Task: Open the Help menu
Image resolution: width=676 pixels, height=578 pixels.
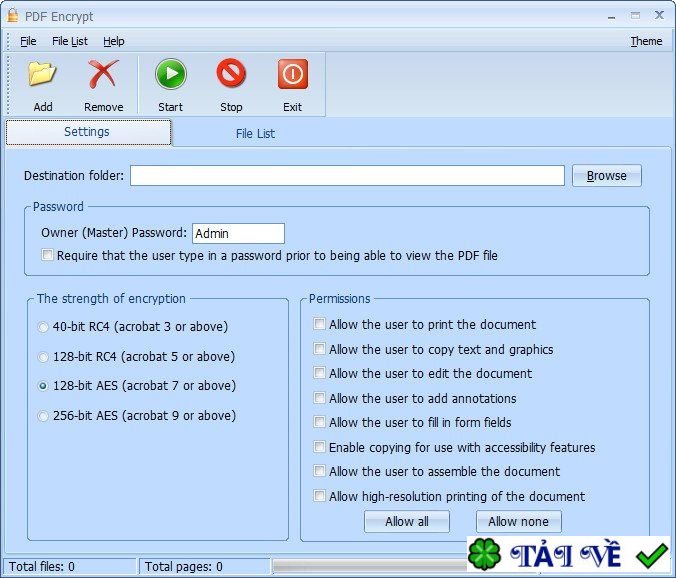Action: pyautogui.click(x=114, y=41)
